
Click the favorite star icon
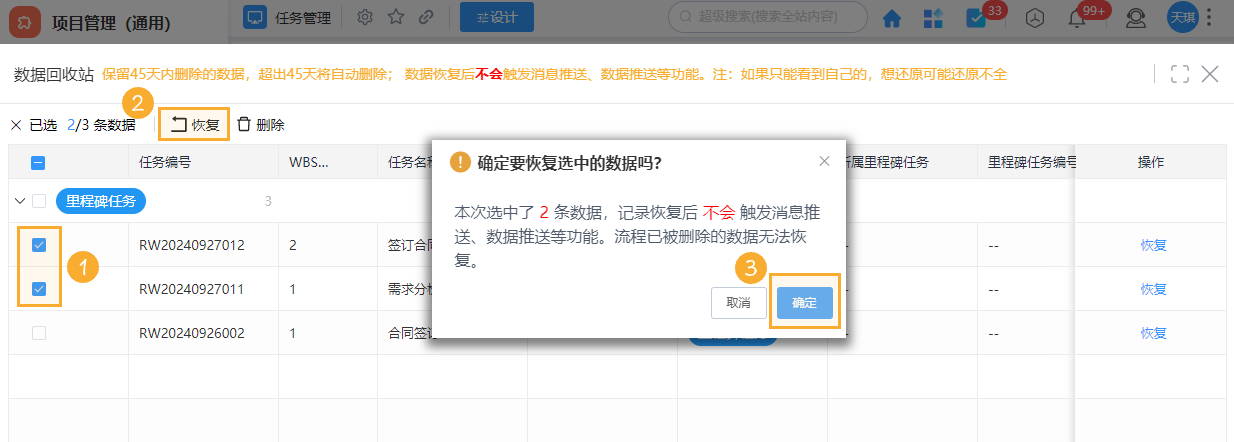pos(396,17)
